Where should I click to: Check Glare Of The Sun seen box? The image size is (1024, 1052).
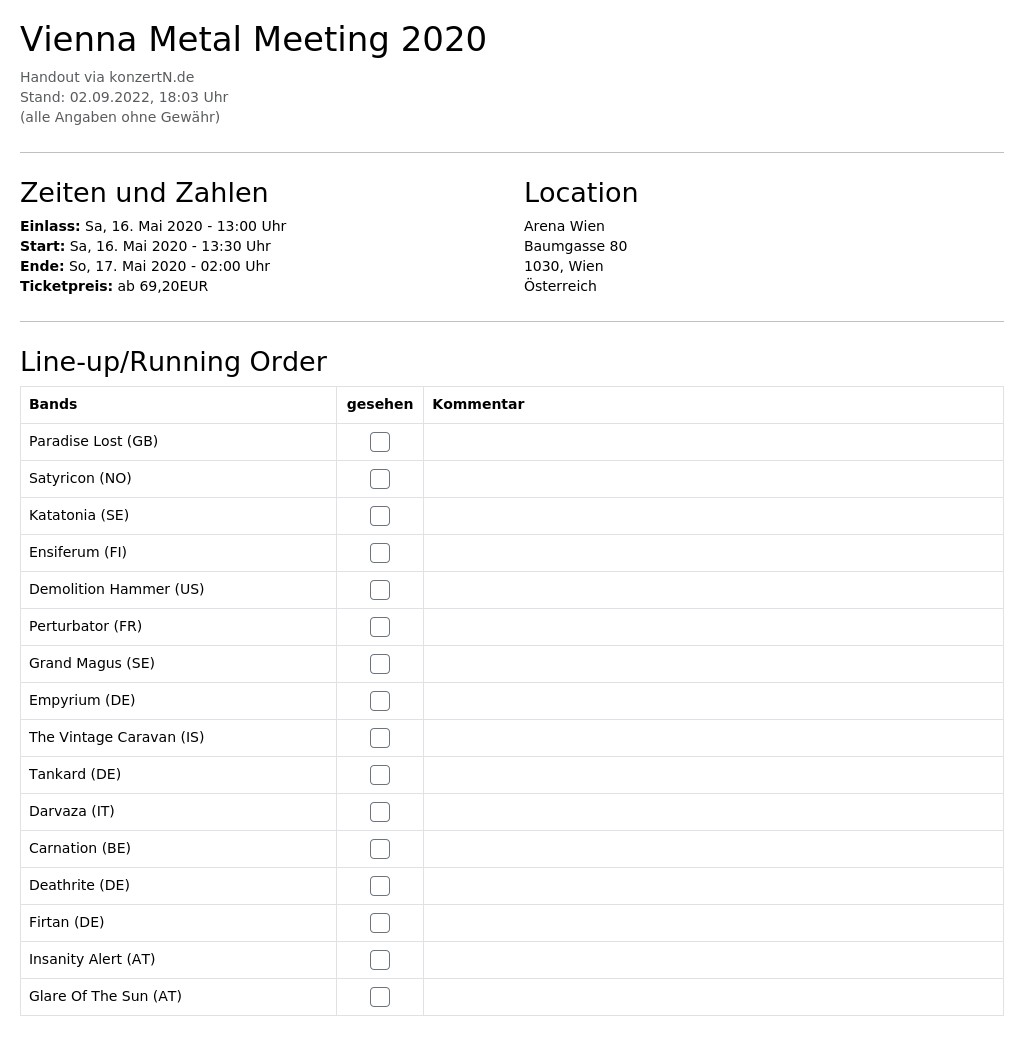click(x=380, y=997)
